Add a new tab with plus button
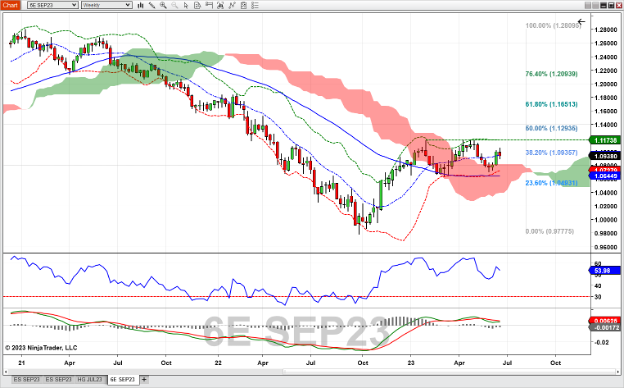624x388 pixels. click(144, 379)
